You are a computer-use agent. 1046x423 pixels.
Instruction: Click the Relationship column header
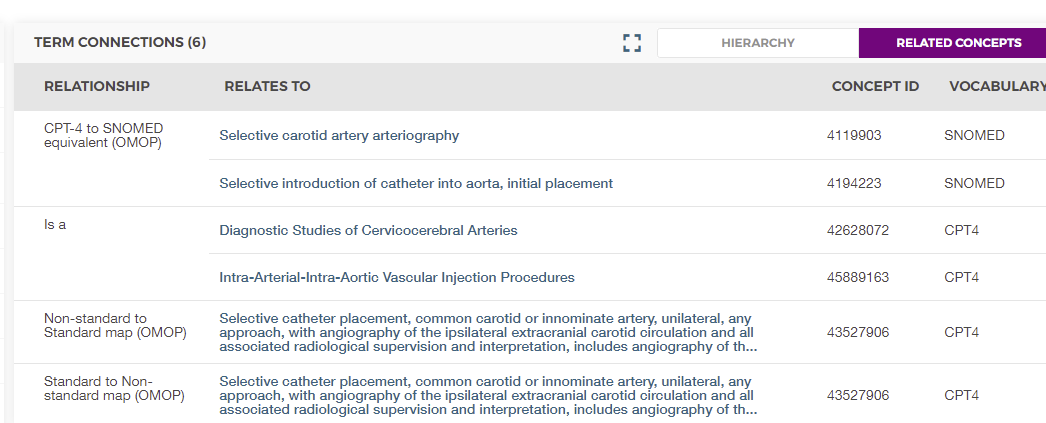pyautogui.click(x=97, y=86)
